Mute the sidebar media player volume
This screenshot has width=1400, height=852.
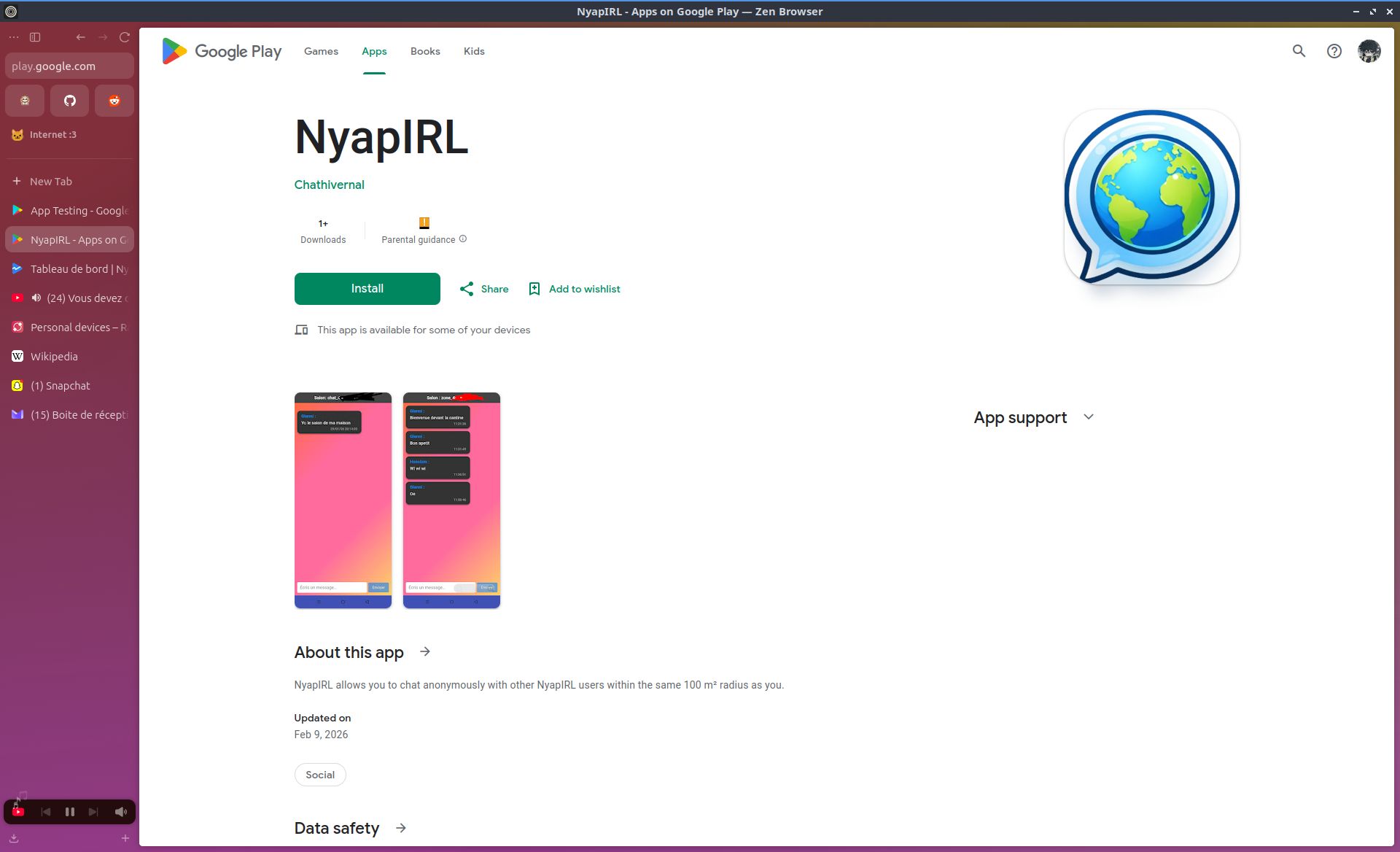pyautogui.click(x=120, y=812)
